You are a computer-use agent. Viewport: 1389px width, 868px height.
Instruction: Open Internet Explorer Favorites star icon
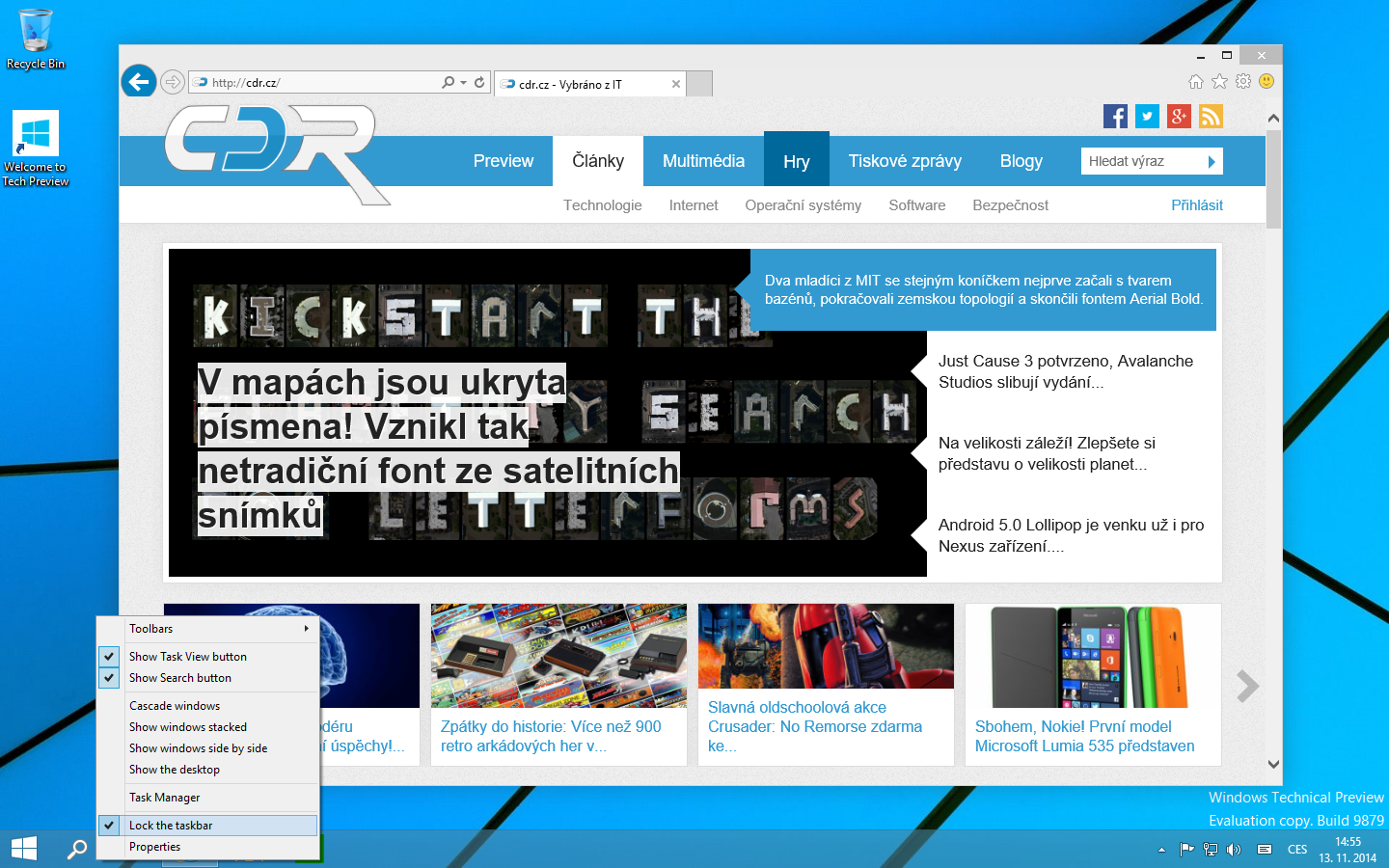point(1219,82)
